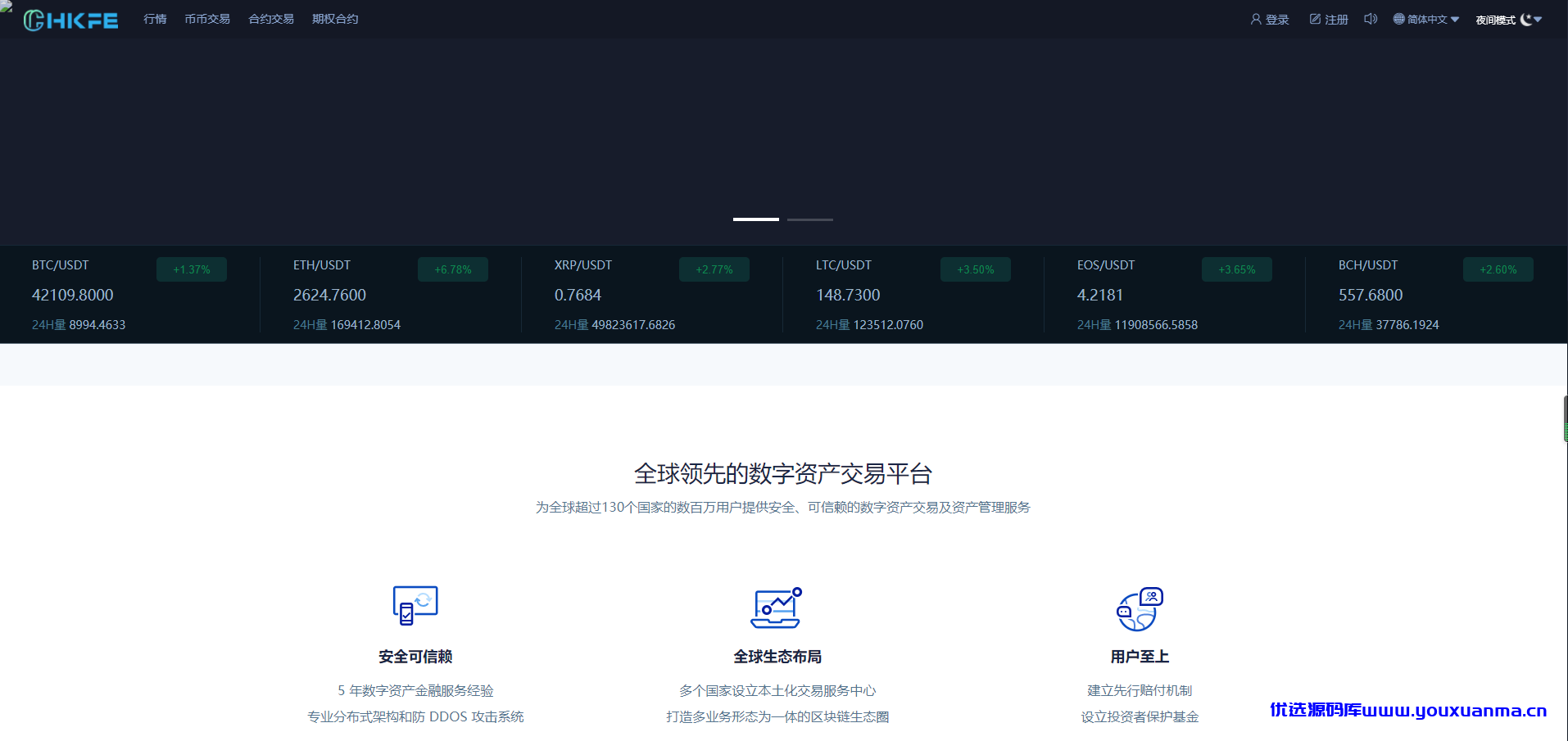The width and height of the screenshot is (1568, 741).
Task: Click the HKFE logo
Action: tap(70, 20)
